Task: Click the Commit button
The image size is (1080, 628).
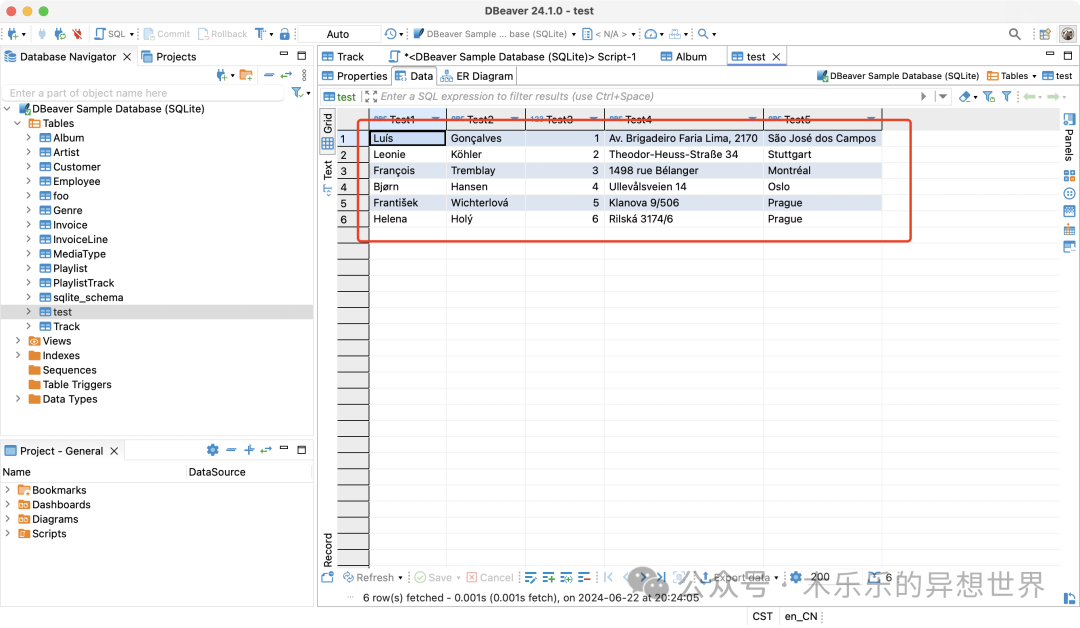Action: (166, 34)
